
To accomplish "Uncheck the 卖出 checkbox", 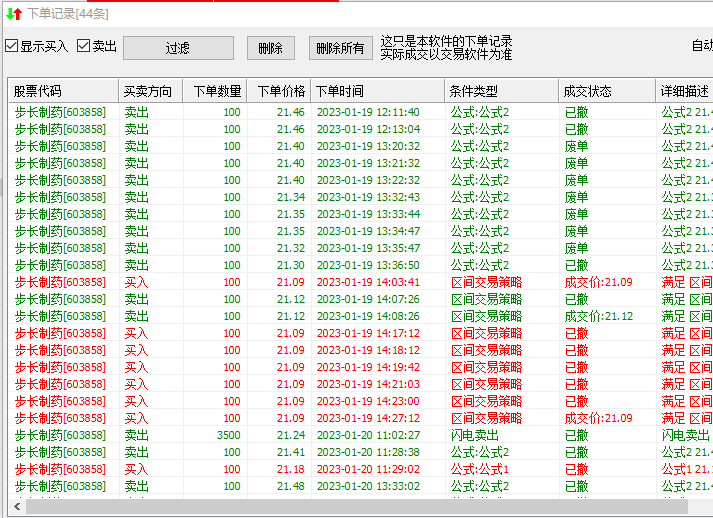I will 84,46.
